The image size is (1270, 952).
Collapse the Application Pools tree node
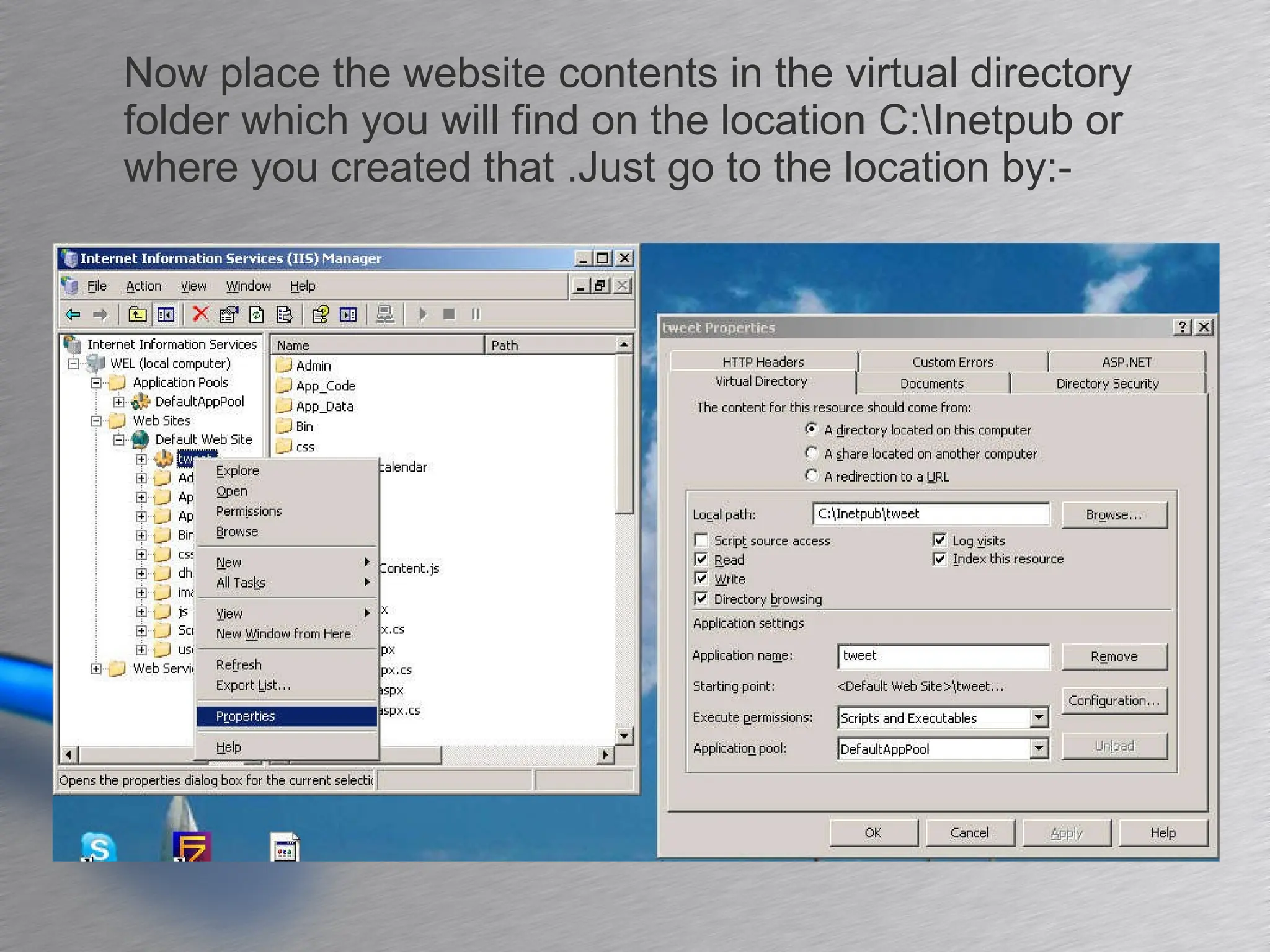(96, 383)
